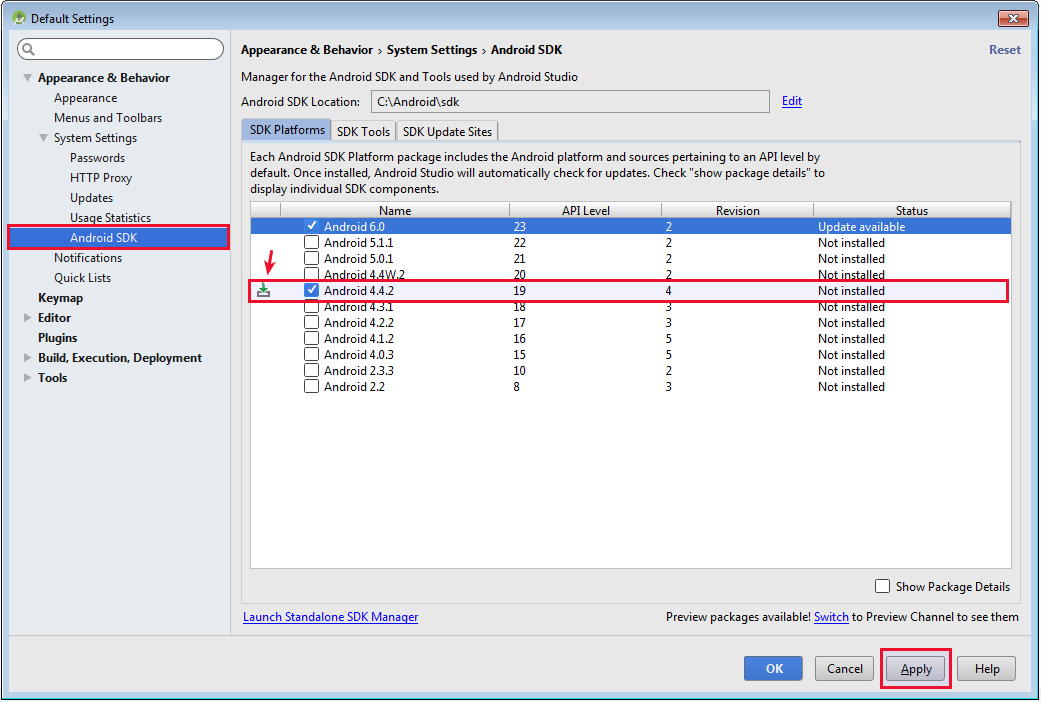1041x702 pixels.
Task: Click the search magnifier icon in settings
Action: pyautogui.click(x=28, y=49)
